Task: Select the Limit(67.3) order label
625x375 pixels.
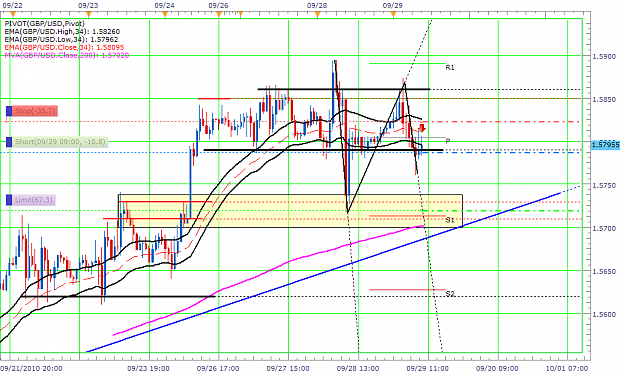Action: pos(34,200)
